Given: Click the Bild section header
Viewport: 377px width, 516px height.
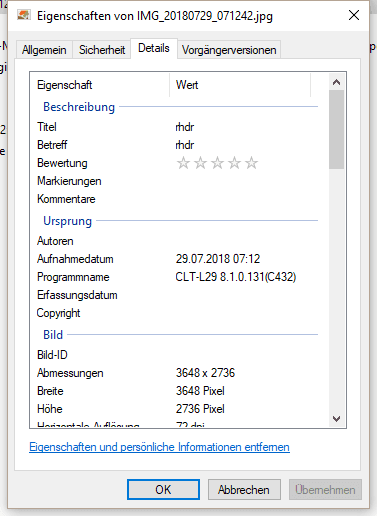Looking at the screenshot, I should [53, 335].
